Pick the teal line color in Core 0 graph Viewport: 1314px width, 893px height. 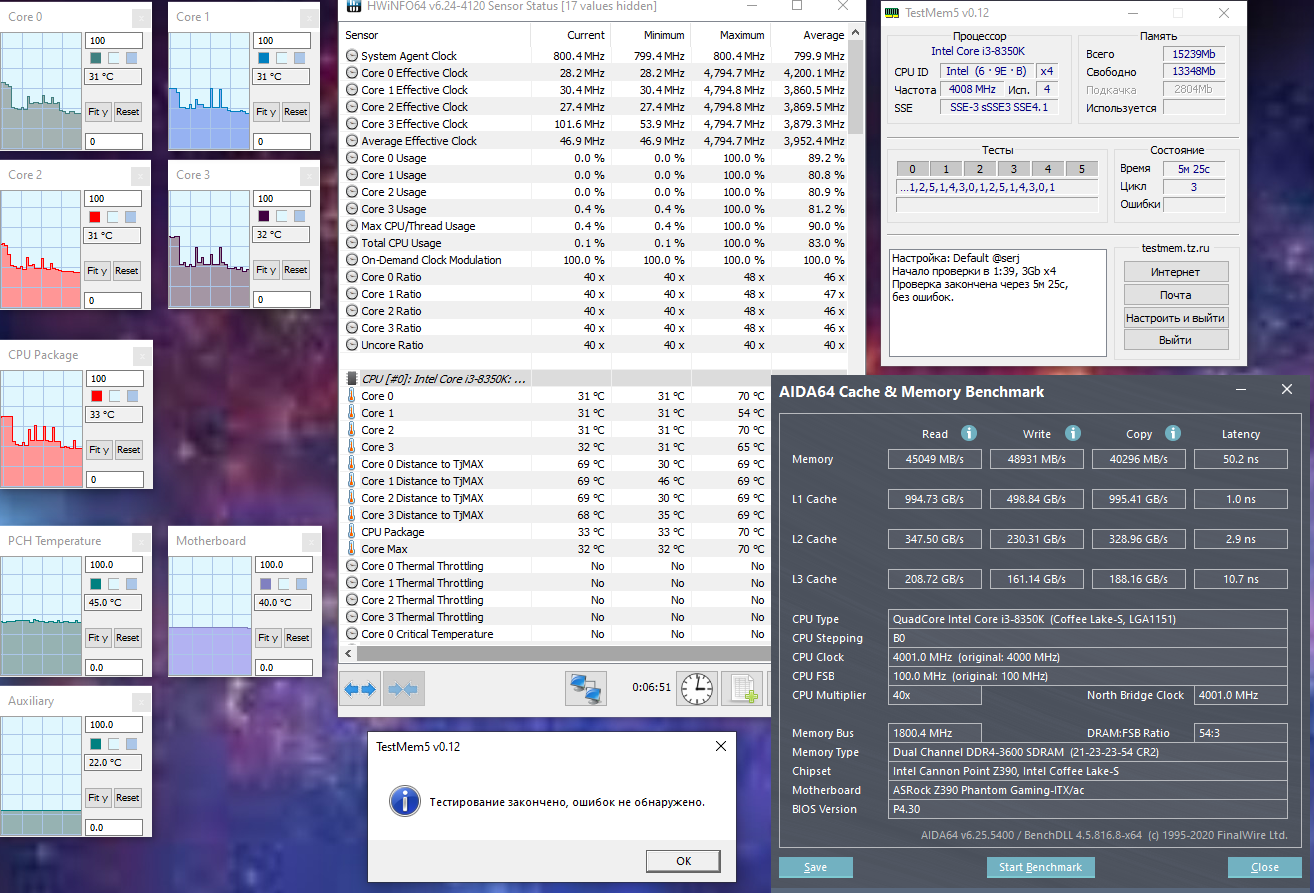tap(95, 58)
